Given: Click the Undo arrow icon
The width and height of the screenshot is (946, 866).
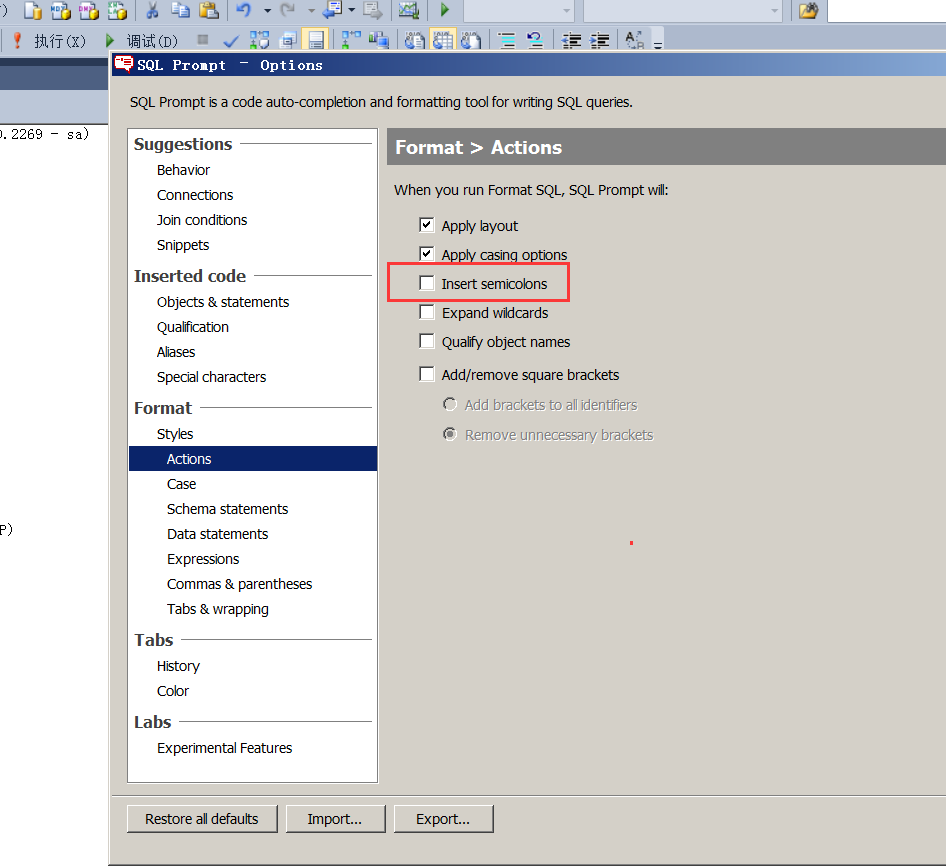Looking at the screenshot, I should (x=244, y=10).
